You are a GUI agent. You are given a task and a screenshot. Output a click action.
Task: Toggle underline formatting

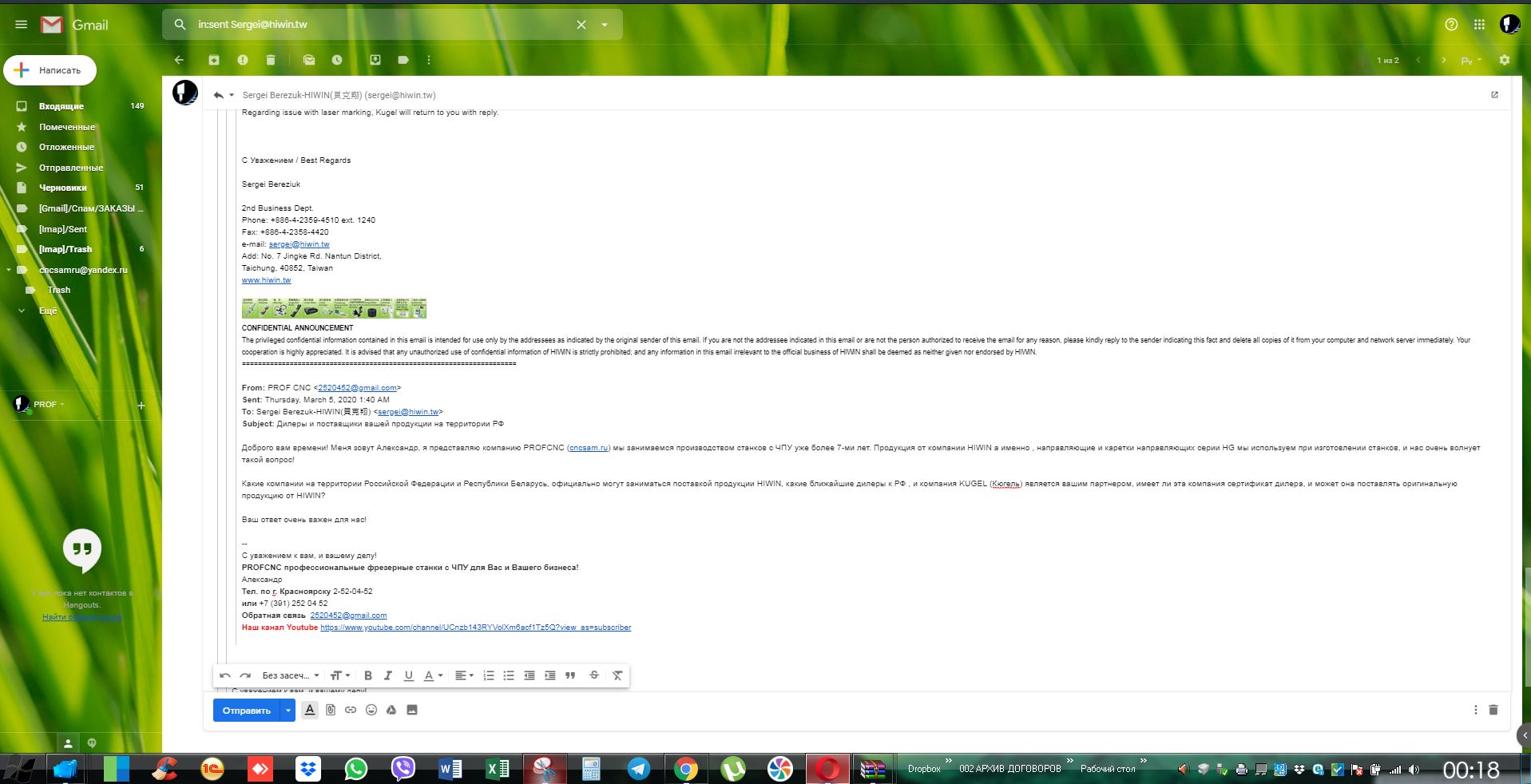click(x=409, y=675)
